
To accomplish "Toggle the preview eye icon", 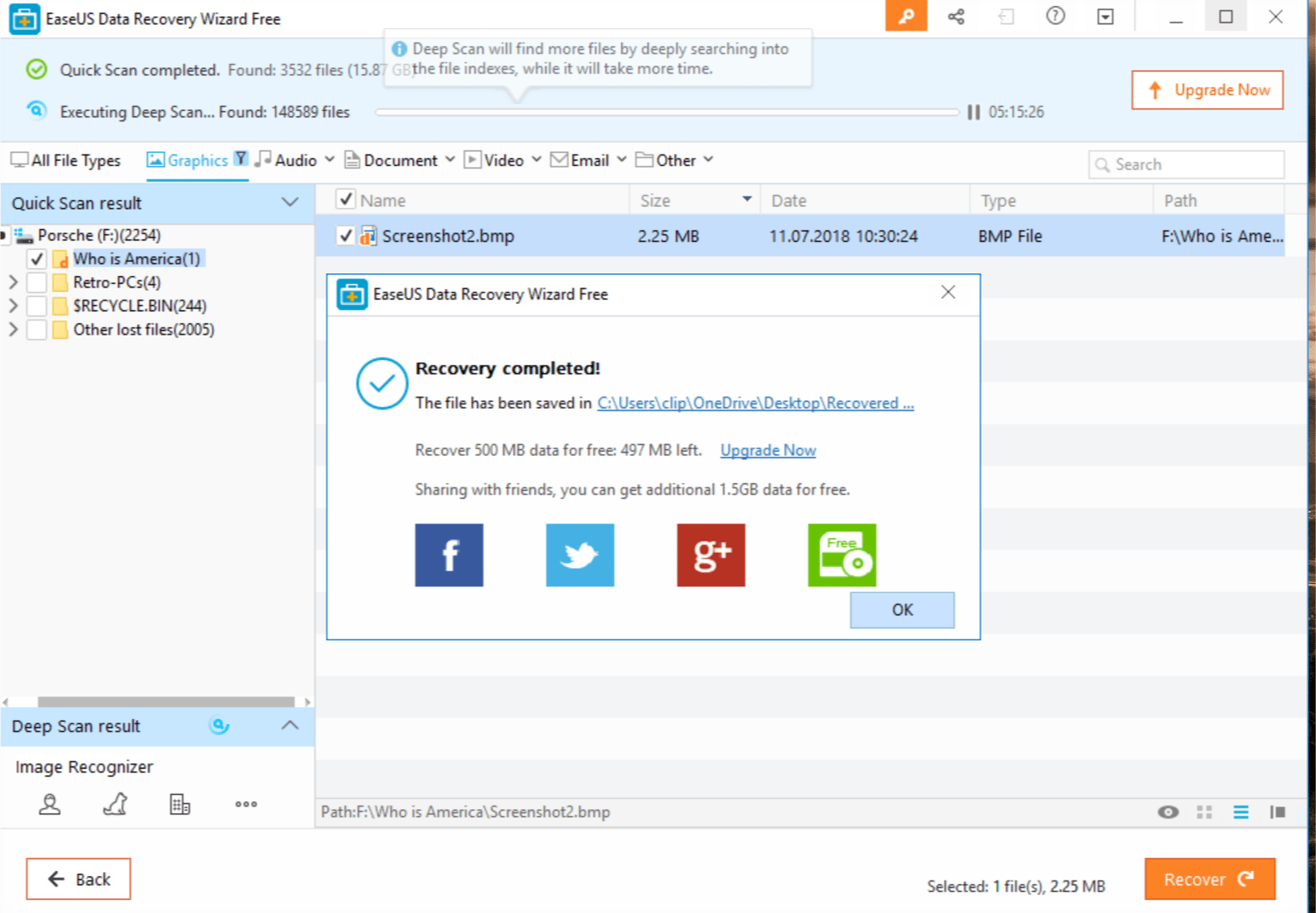I will (1168, 813).
